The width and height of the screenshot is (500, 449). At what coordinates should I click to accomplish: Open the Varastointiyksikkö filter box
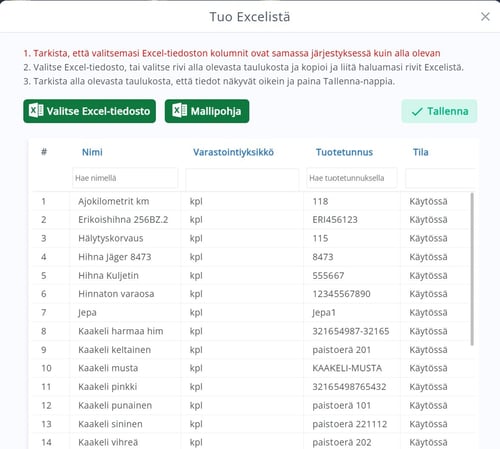pos(242,178)
